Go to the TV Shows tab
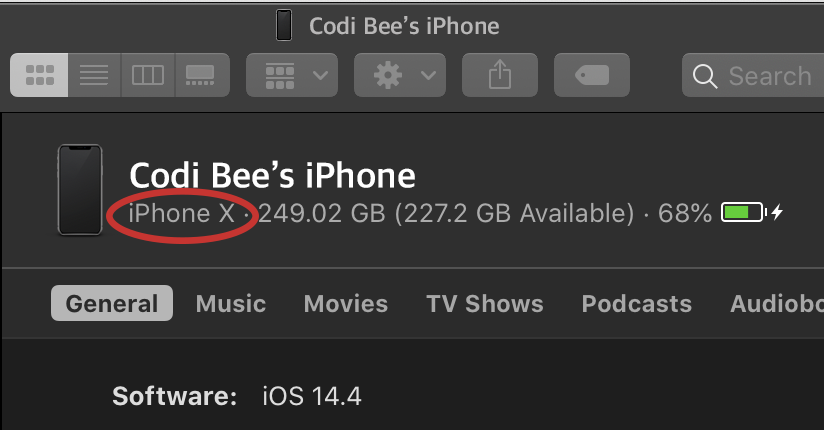Viewport: 824px width, 430px height. coord(485,304)
